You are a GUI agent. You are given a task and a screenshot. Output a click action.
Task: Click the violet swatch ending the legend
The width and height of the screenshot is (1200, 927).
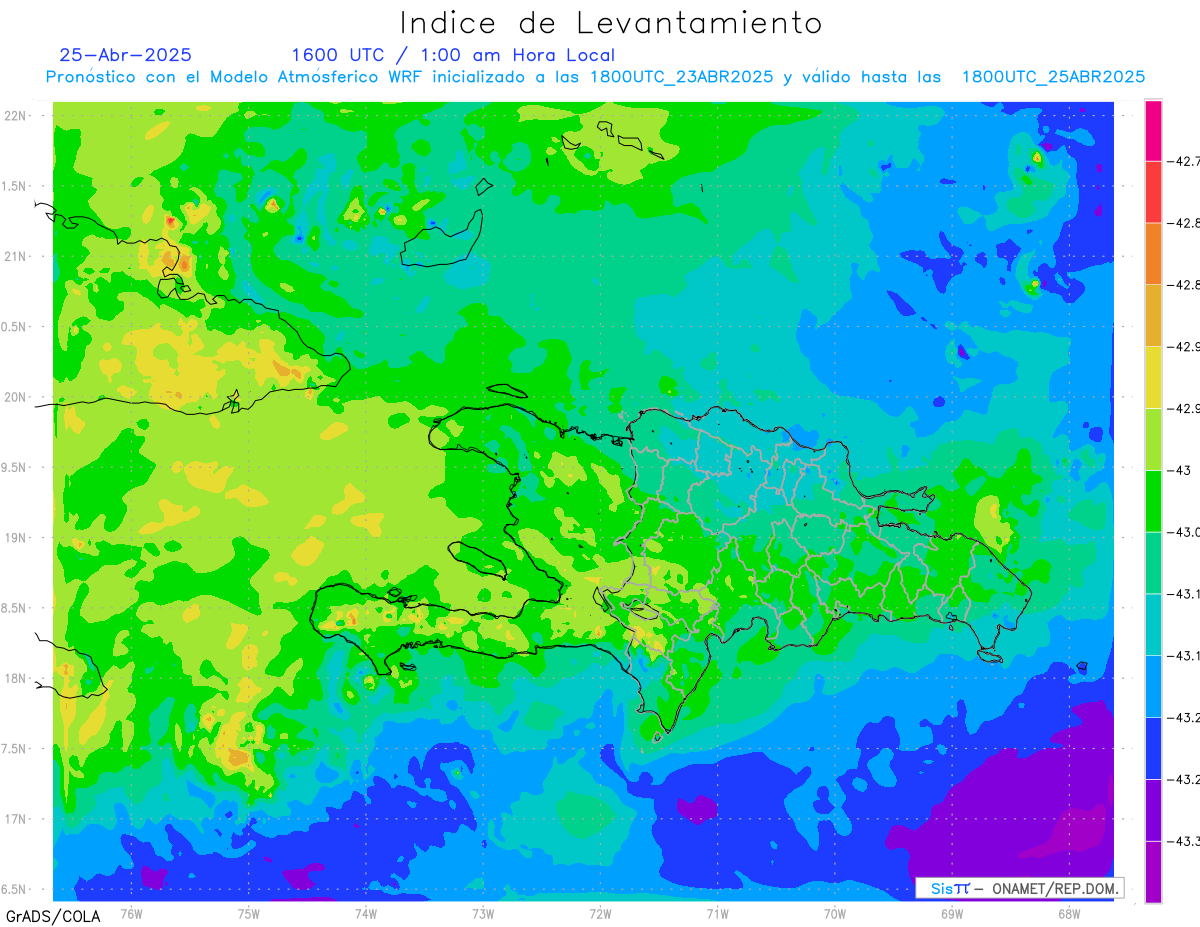1153,871
